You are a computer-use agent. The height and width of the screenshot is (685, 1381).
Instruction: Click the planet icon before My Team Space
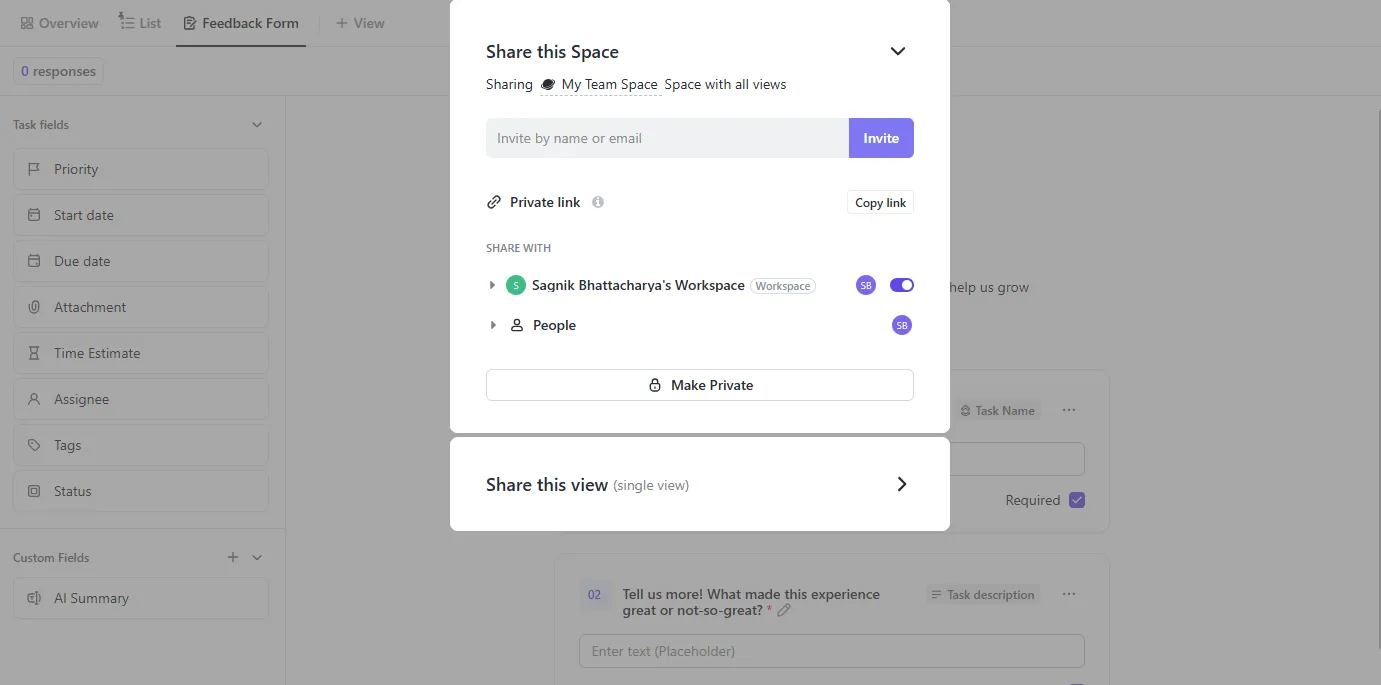point(548,84)
